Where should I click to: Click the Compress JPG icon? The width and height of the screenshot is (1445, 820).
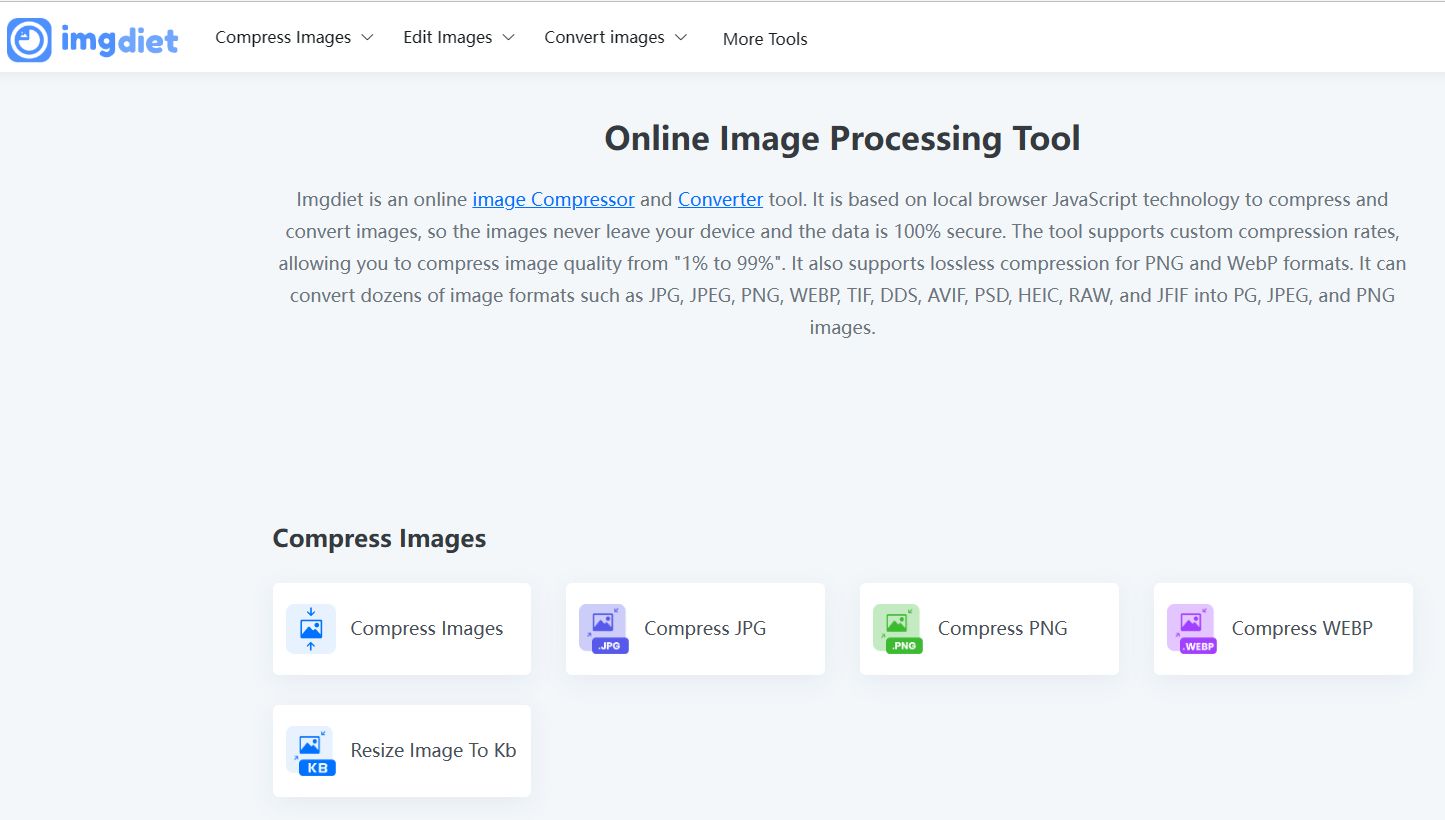tap(604, 629)
